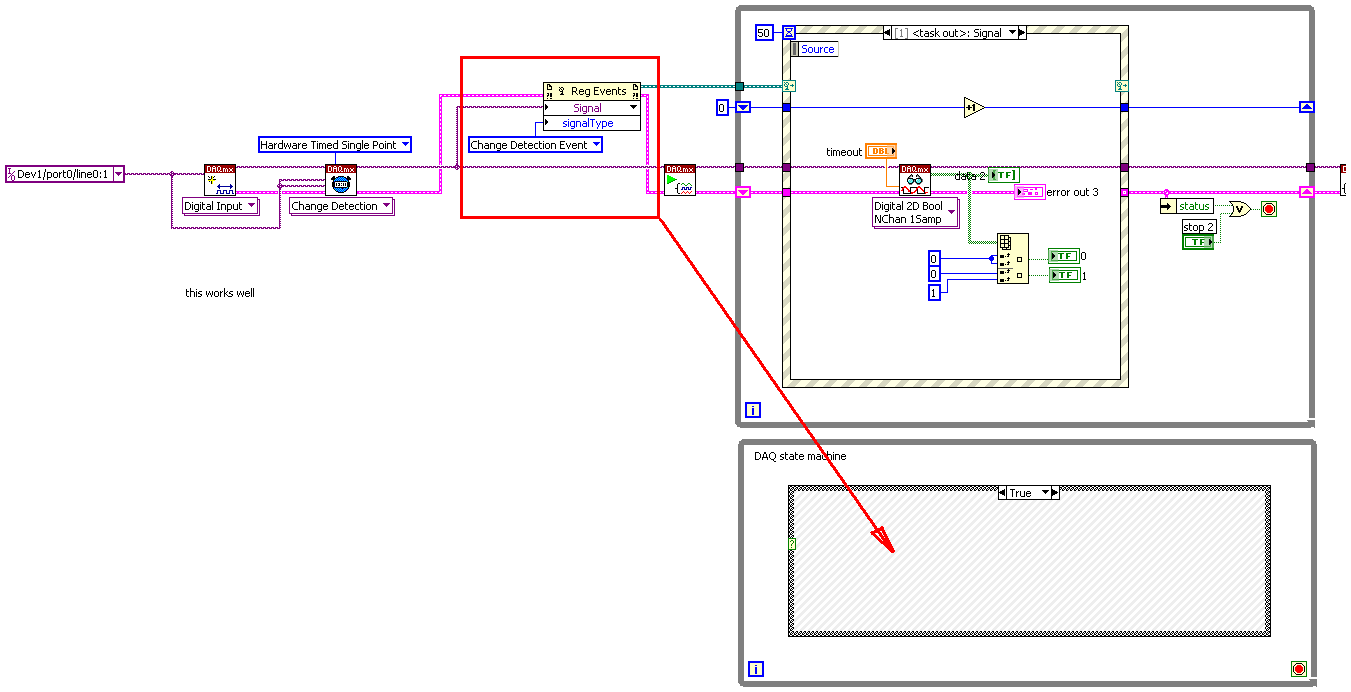1351x692 pixels.
Task: Click the DAQ state machine iteration terminal i
Action: pyautogui.click(x=756, y=669)
